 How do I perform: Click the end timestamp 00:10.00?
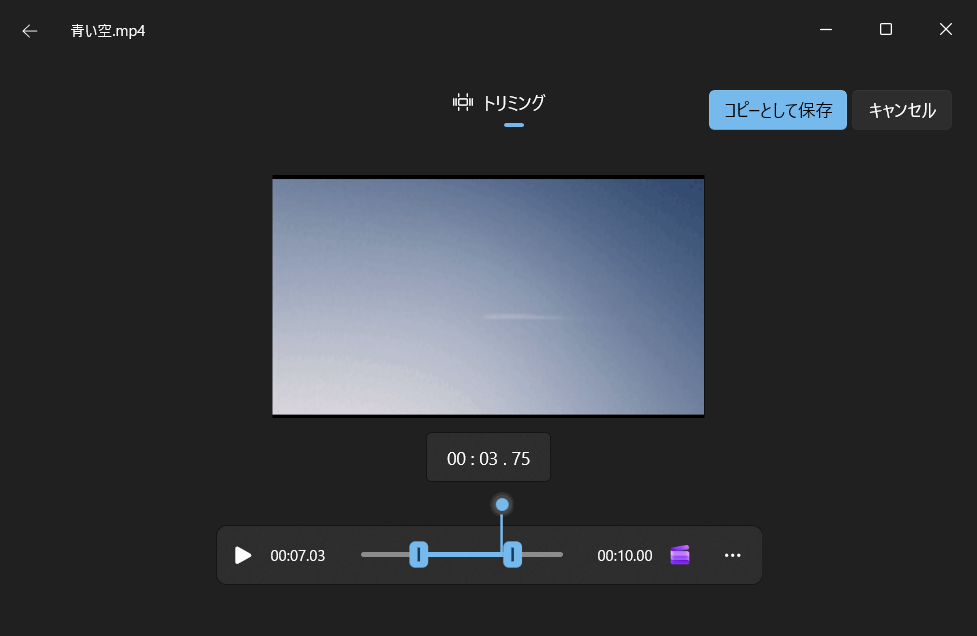(x=624, y=555)
